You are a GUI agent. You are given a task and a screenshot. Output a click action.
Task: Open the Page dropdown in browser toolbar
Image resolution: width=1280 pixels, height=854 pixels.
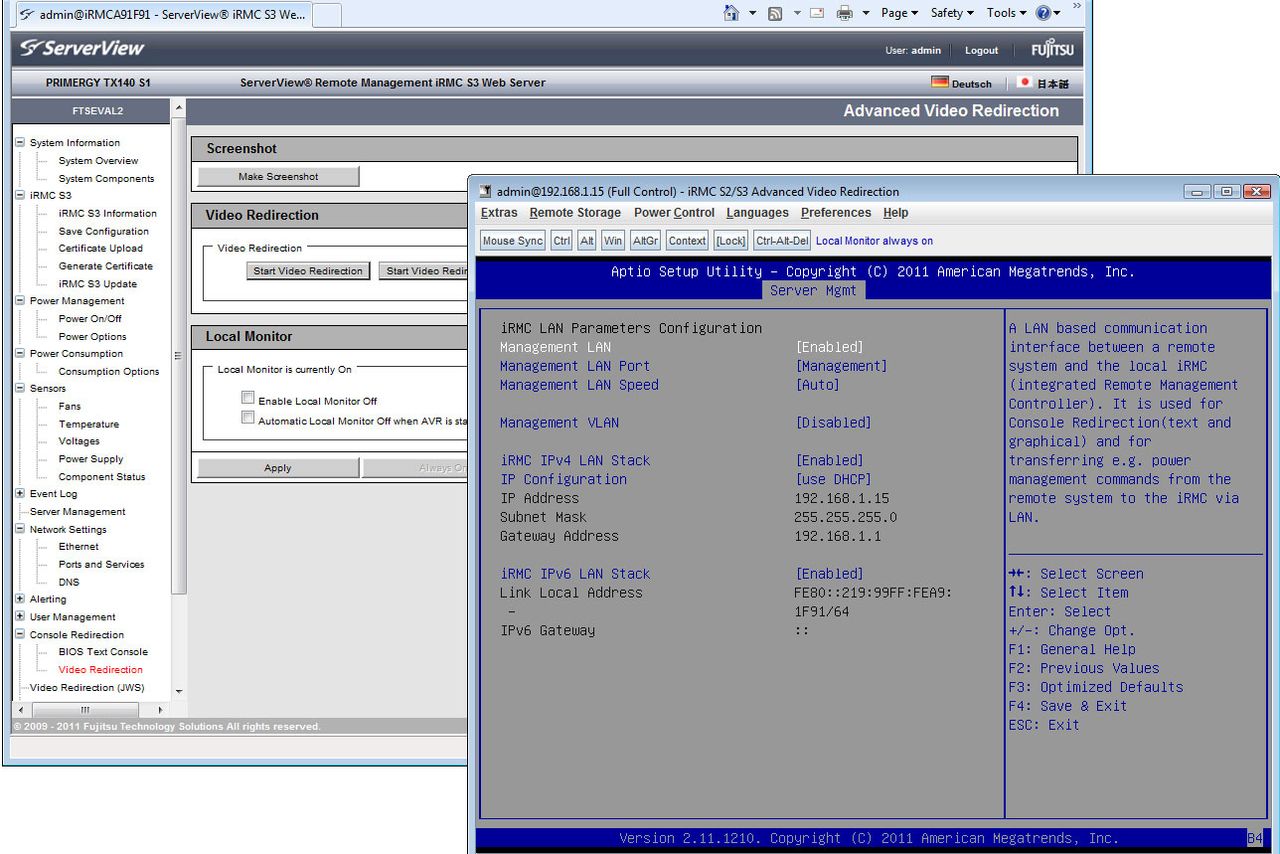899,13
